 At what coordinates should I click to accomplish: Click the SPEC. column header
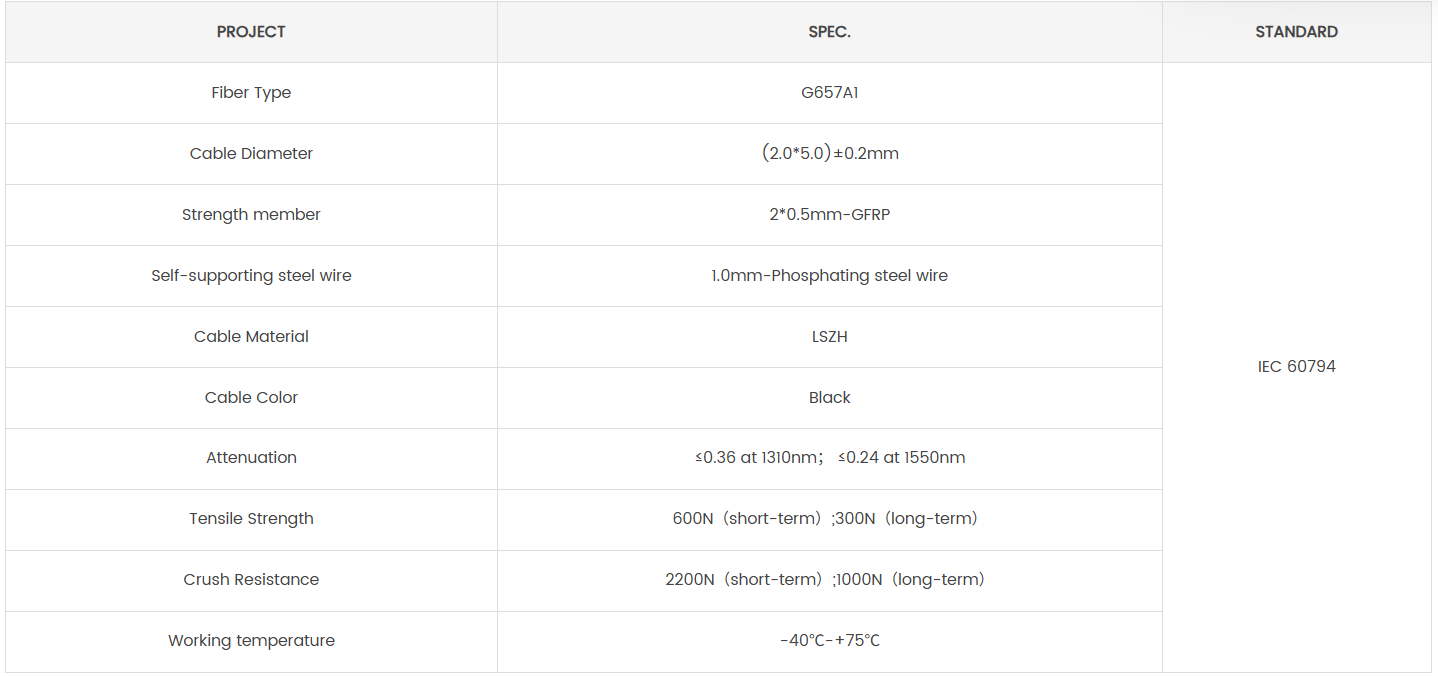coord(829,32)
